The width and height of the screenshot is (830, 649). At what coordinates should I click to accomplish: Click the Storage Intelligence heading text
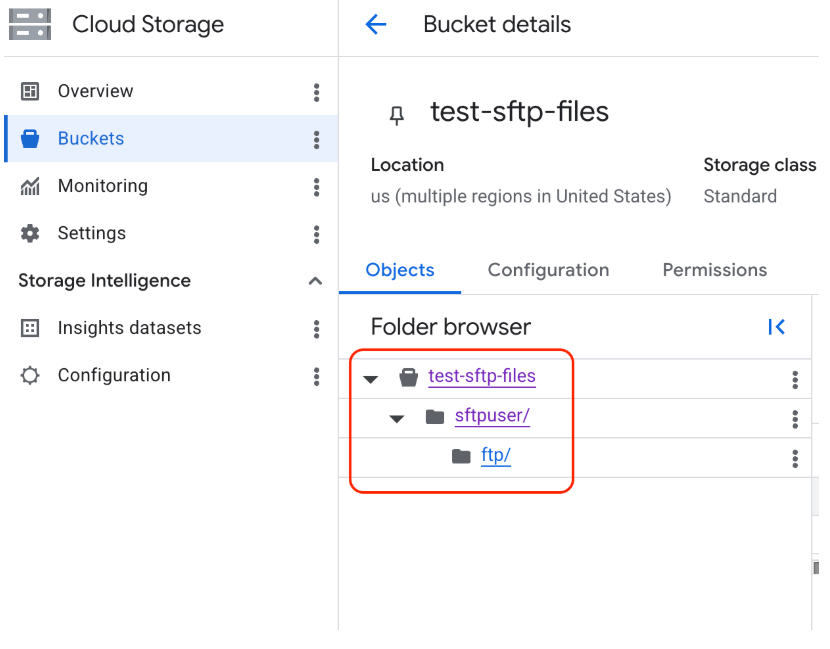(x=105, y=281)
